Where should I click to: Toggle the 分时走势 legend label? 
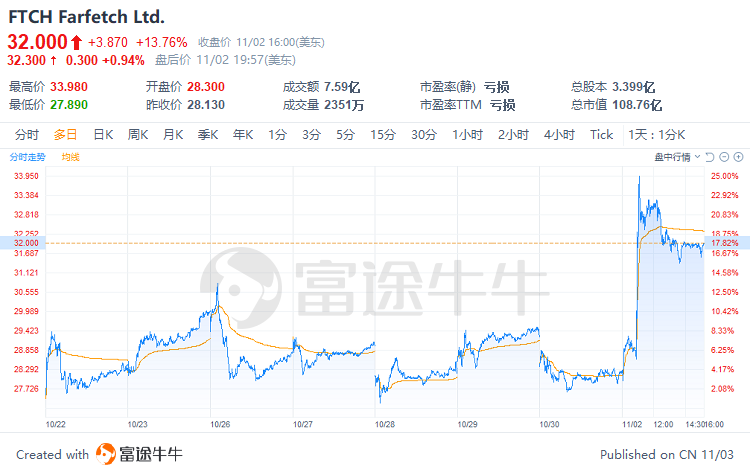tap(27, 157)
